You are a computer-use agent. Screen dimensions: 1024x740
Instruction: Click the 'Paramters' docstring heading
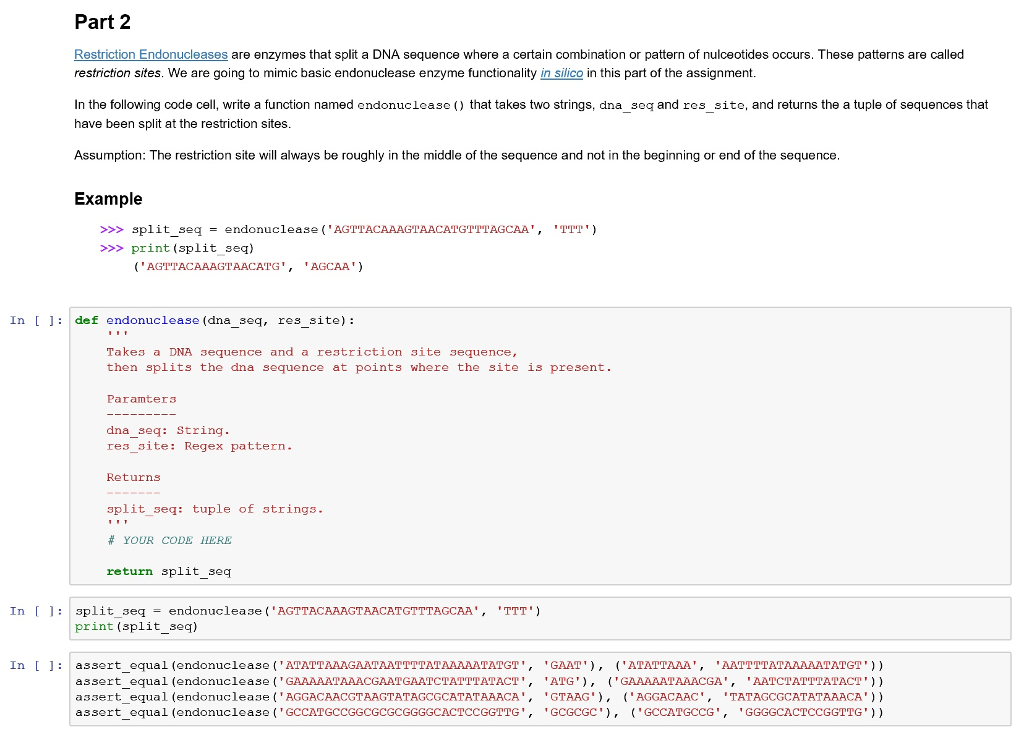[x=141, y=399]
